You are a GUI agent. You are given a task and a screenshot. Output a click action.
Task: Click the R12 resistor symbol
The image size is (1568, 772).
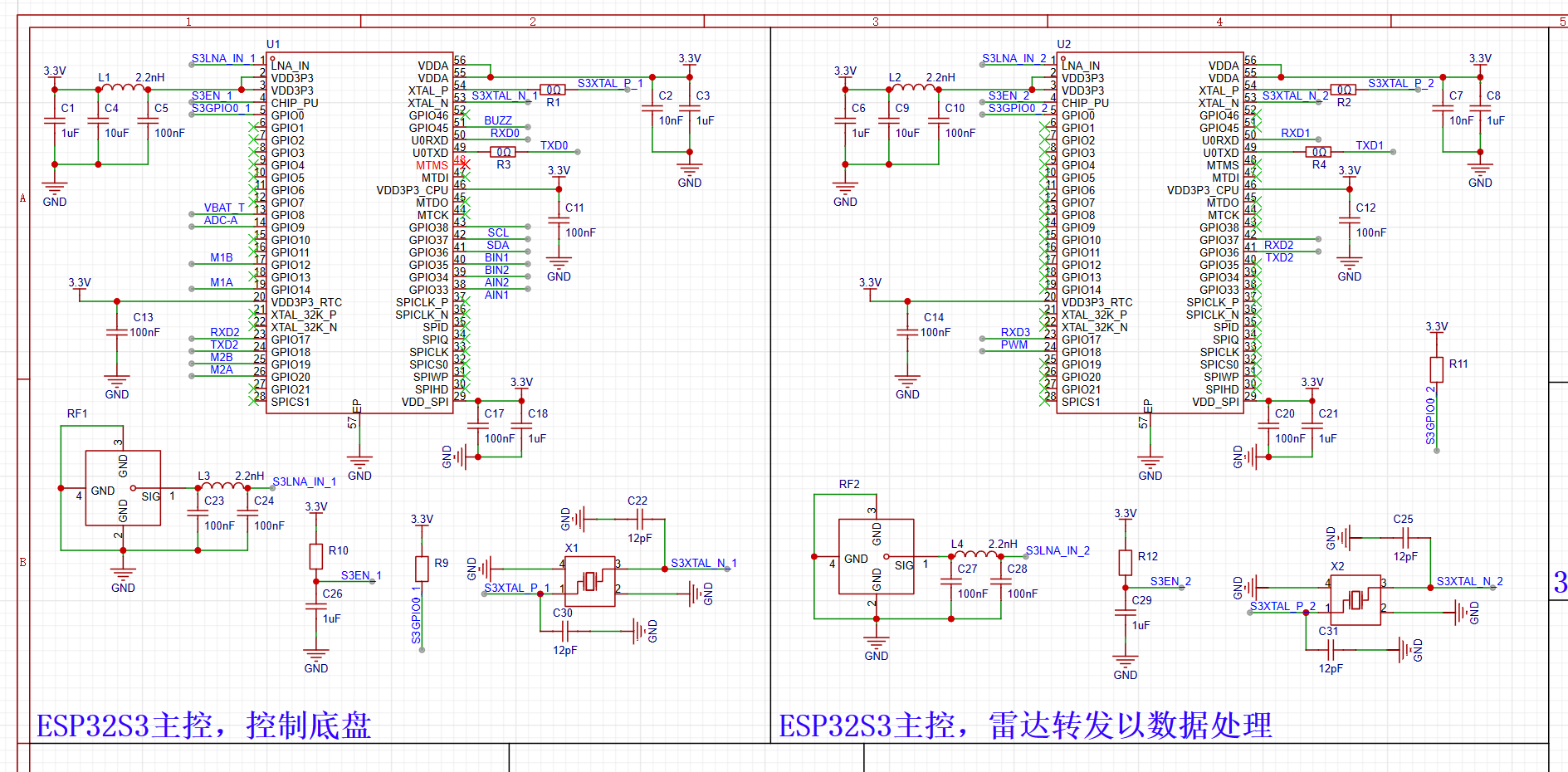coord(1126,563)
